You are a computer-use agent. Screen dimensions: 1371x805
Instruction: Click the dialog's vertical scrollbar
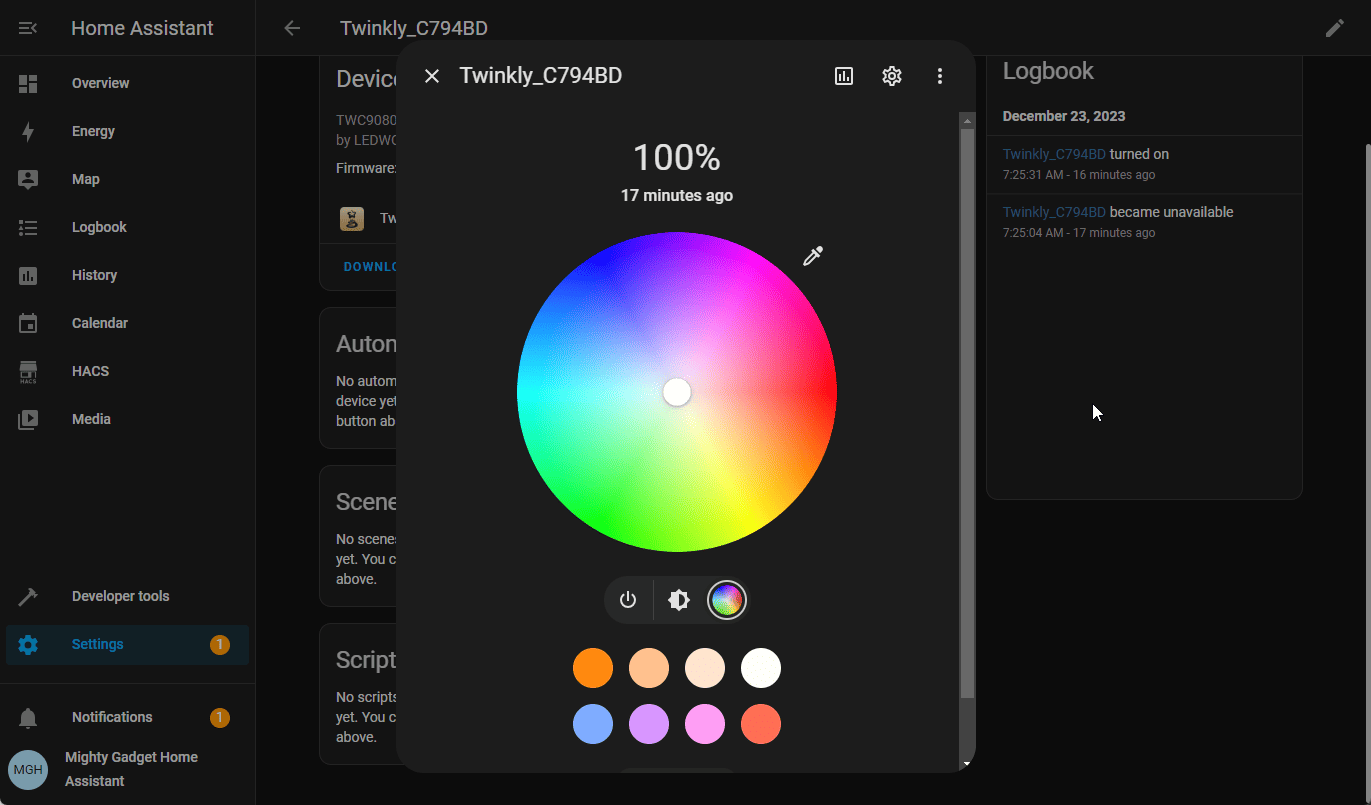pos(966,400)
